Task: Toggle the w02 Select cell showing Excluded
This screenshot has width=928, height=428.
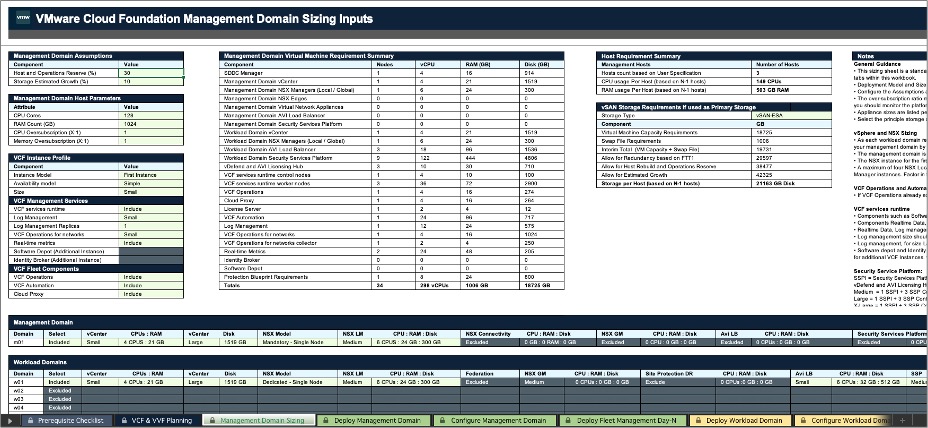Action: [x=63, y=391]
